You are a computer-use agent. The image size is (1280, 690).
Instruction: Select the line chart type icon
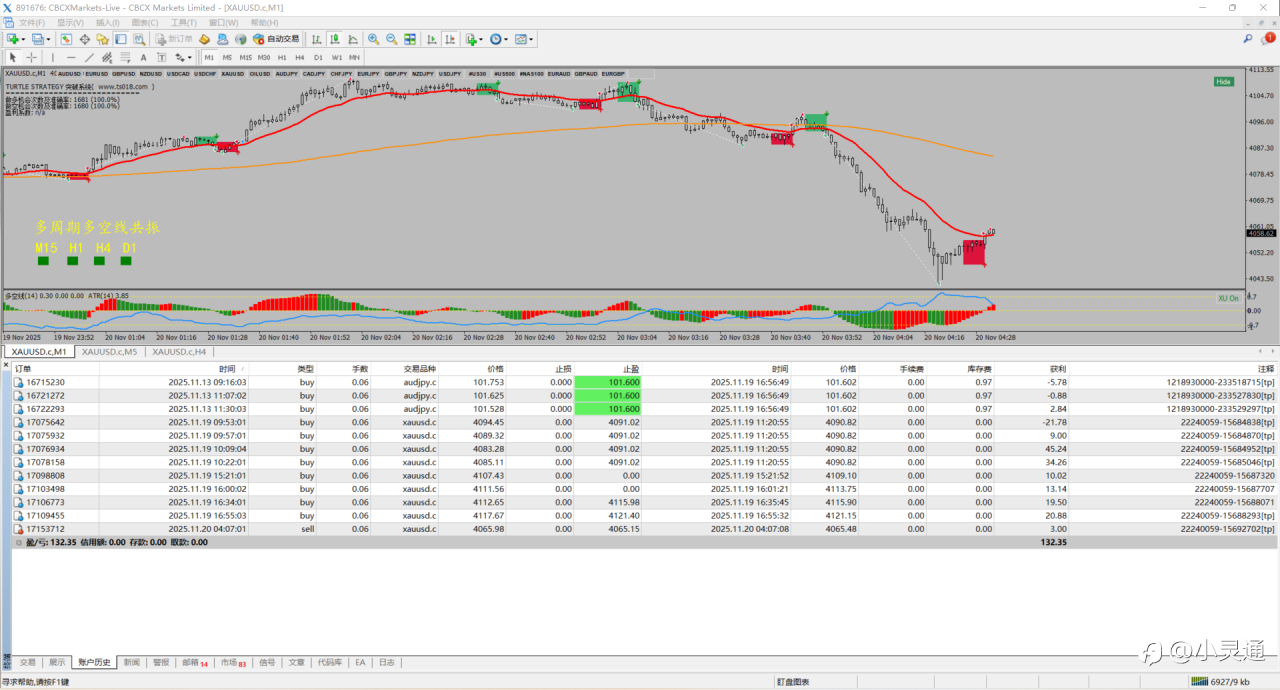353,39
